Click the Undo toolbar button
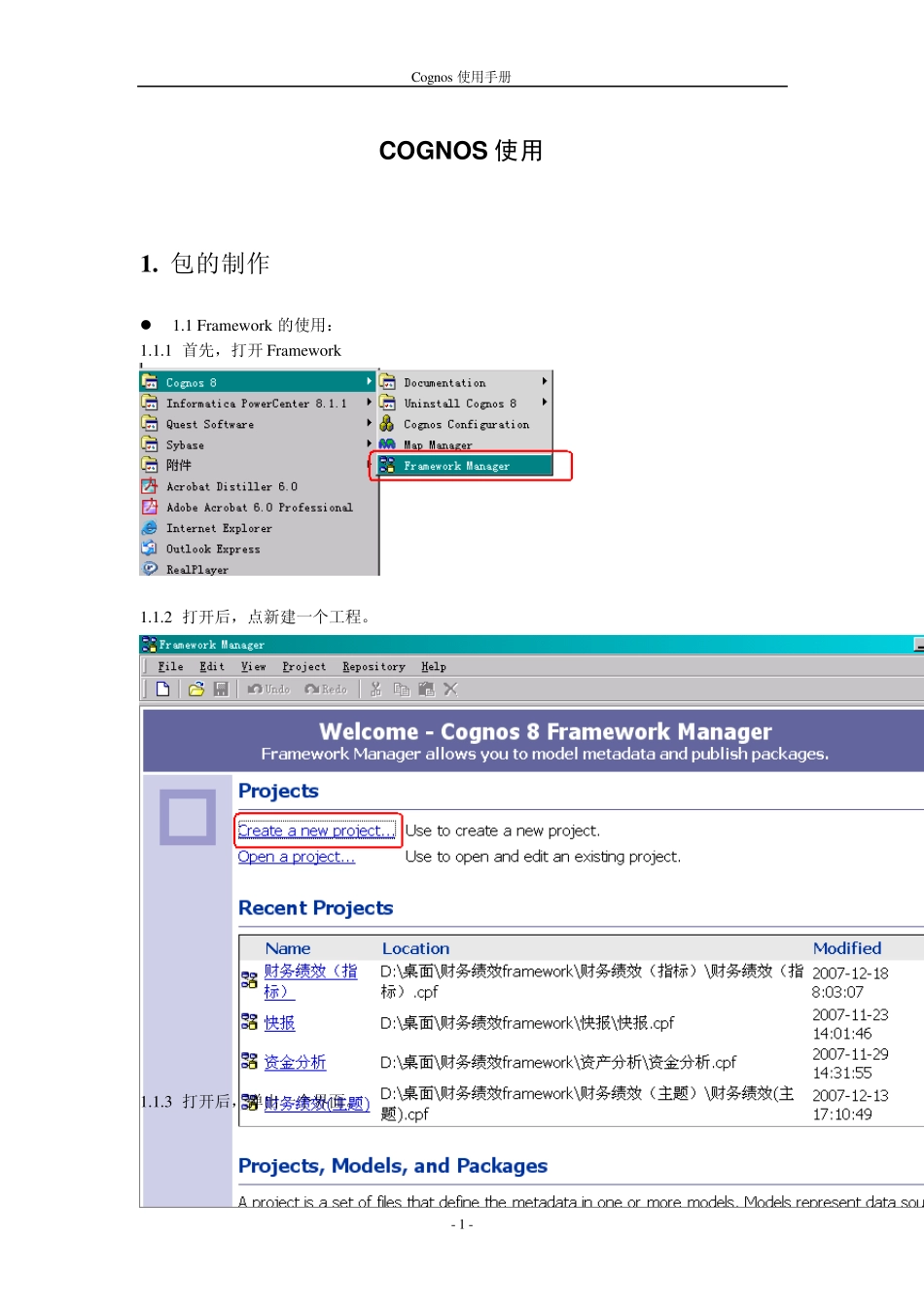This screenshot has height=1307, width=924. click(268, 689)
